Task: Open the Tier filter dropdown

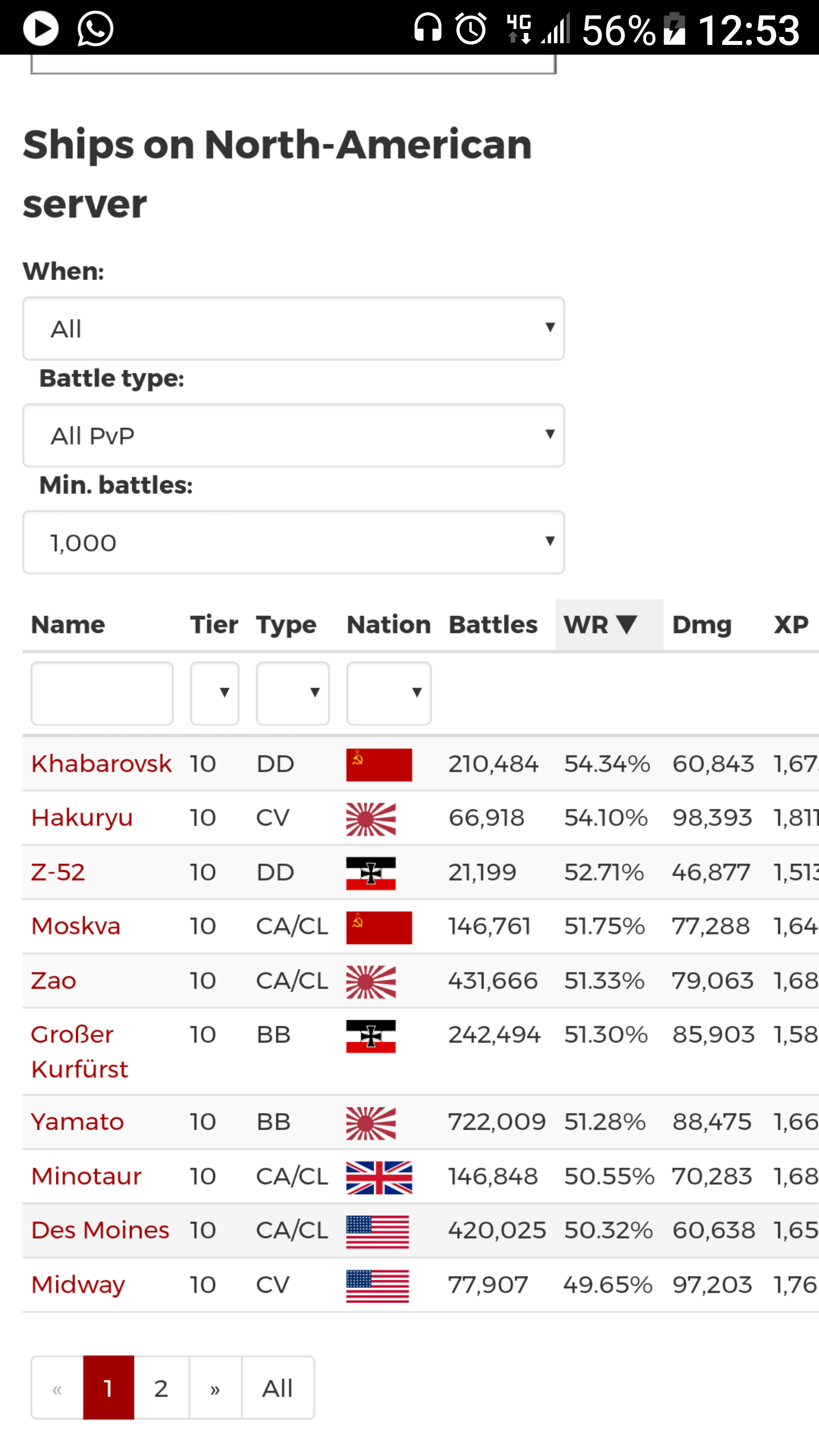Action: [x=214, y=693]
